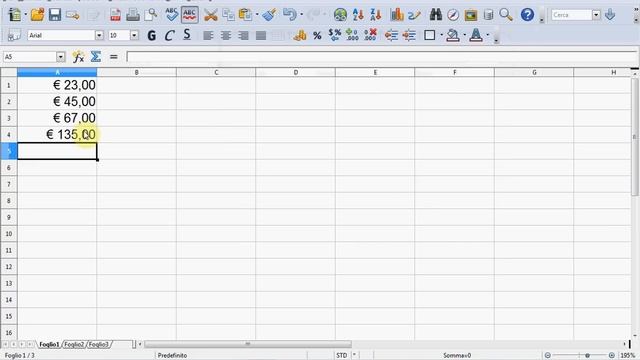
Task: Expand the Name Box A5 dropdown
Action: pos(60,57)
